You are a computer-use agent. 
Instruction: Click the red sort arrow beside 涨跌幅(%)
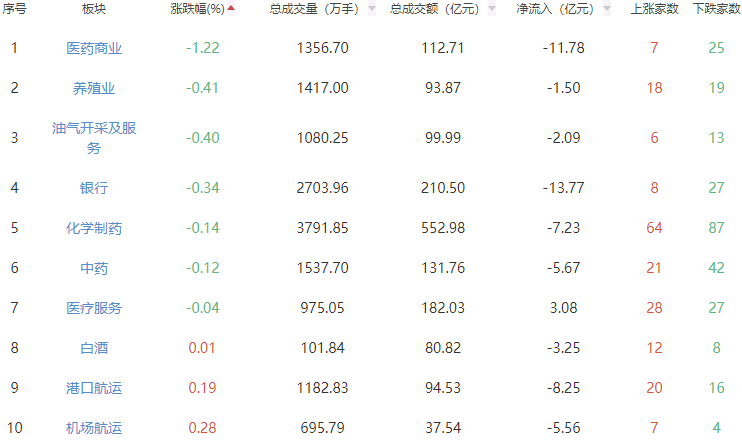(232, 9)
